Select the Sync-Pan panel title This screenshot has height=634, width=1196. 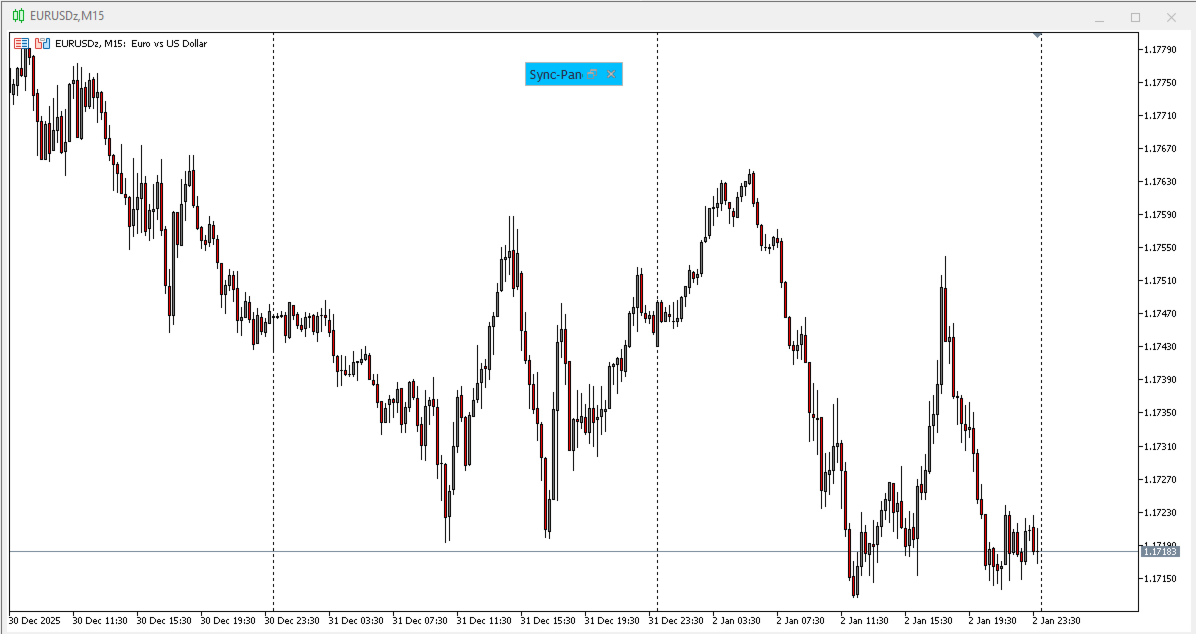pyautogui.click(x=555, y=74)
